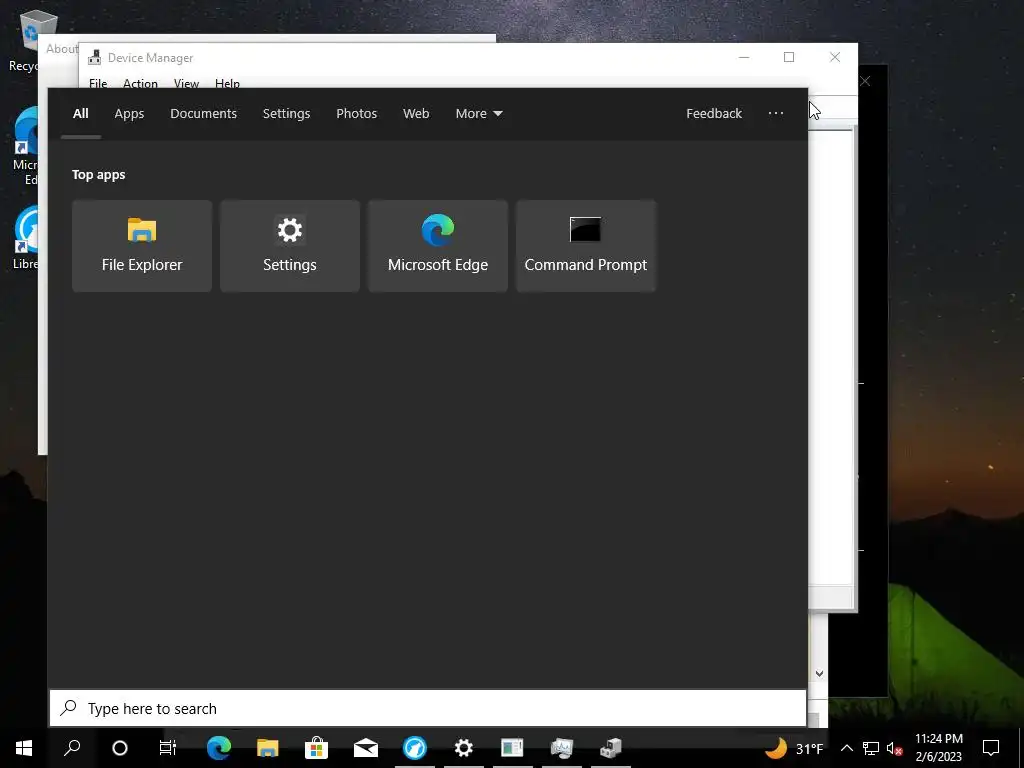Click the Device Manager title bar icon
This screenshot has height=768, width=1024.
[95, 57]
